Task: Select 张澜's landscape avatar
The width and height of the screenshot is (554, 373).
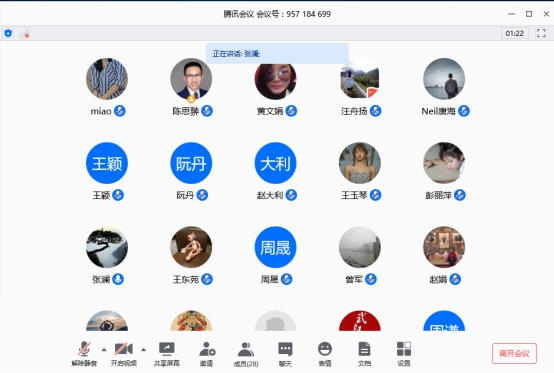Action: click(x=107, y=247)
